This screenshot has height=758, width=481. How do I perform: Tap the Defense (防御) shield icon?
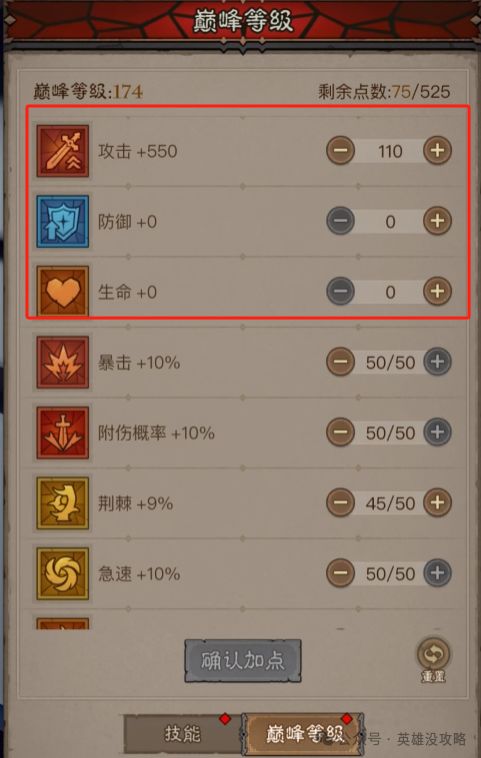(x=63, y=221)
